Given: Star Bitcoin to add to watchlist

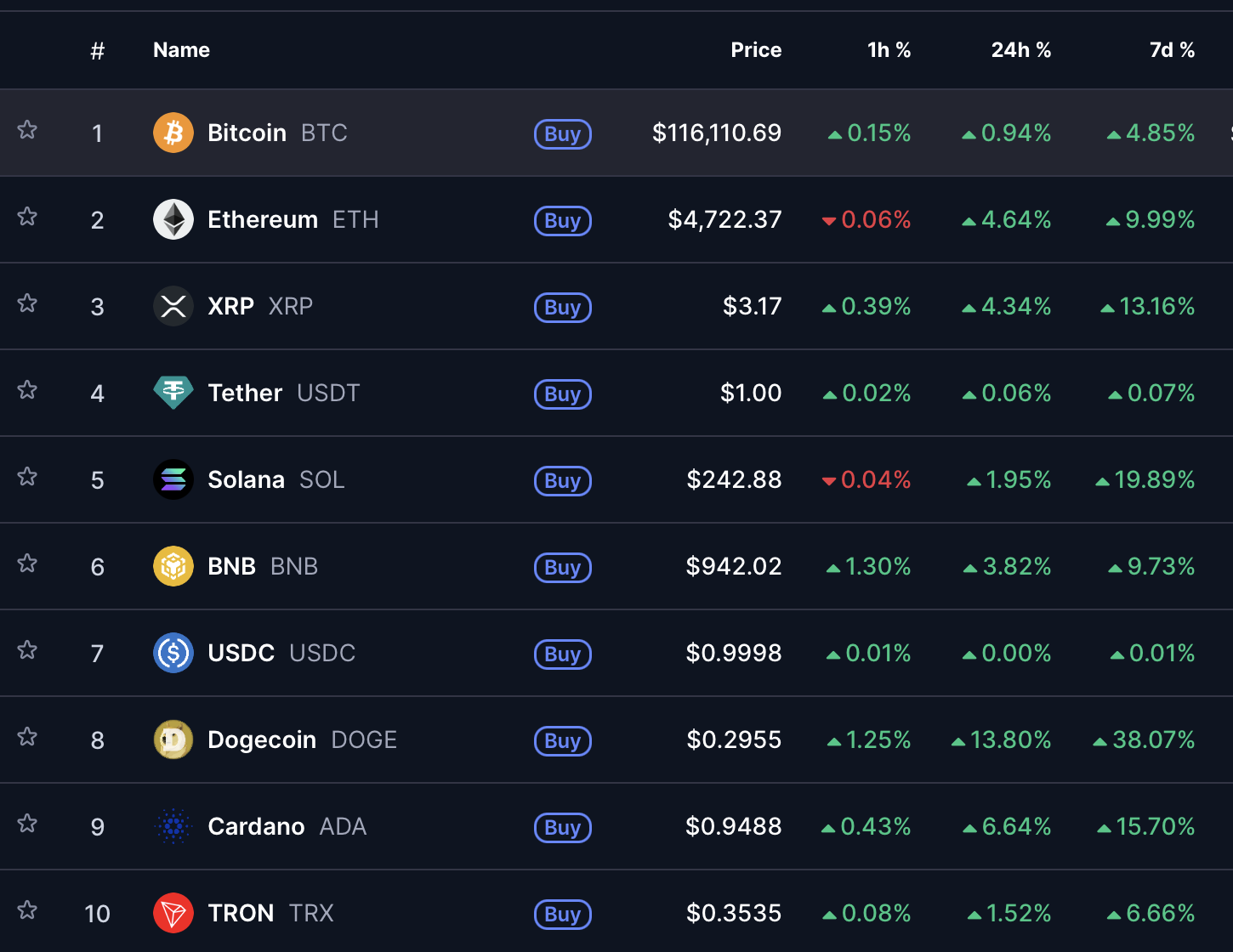Looking at the screenshot, I should pyautogui.click(x=27, y=130).
